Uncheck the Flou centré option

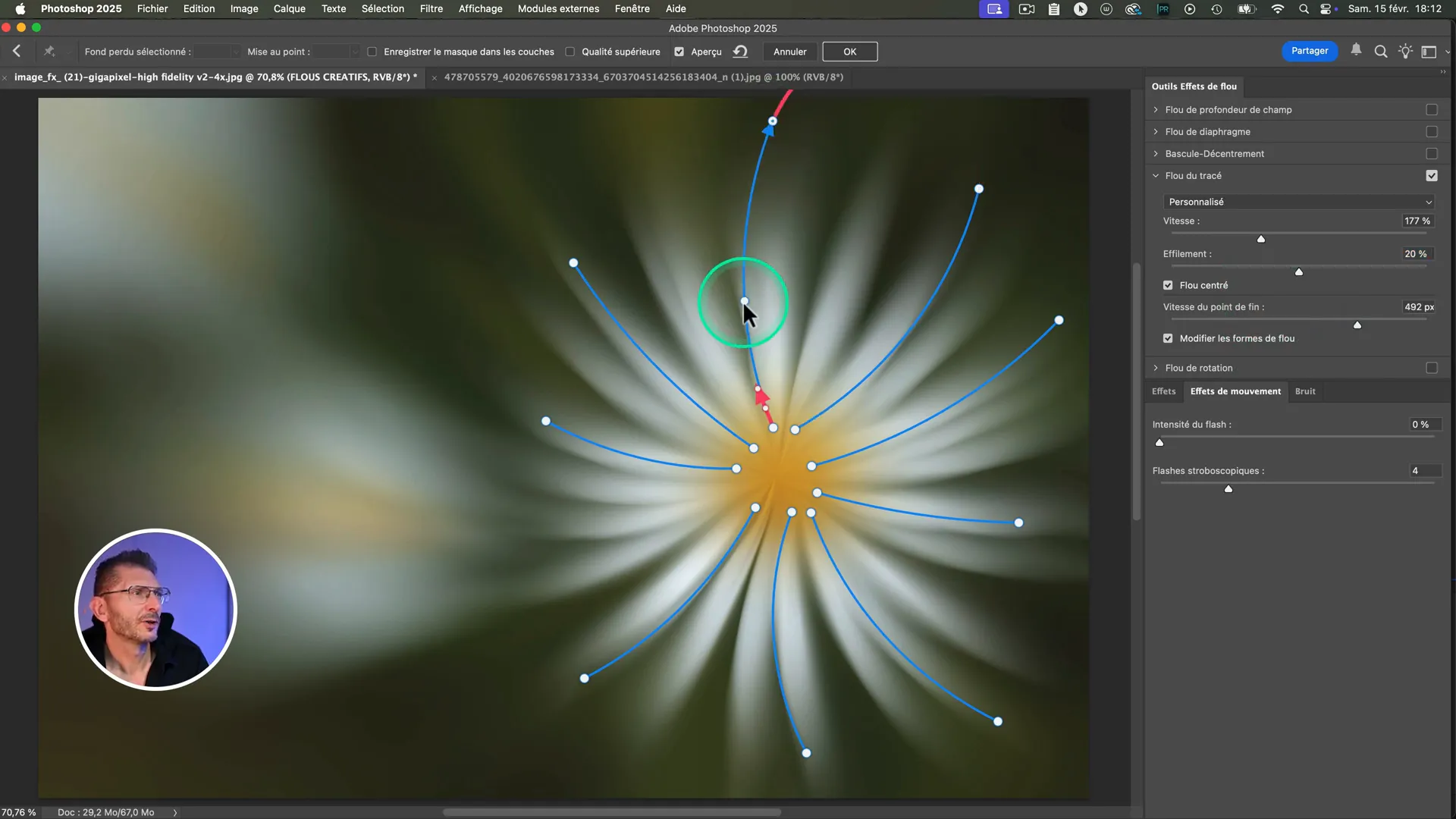tap(1168, 285)
